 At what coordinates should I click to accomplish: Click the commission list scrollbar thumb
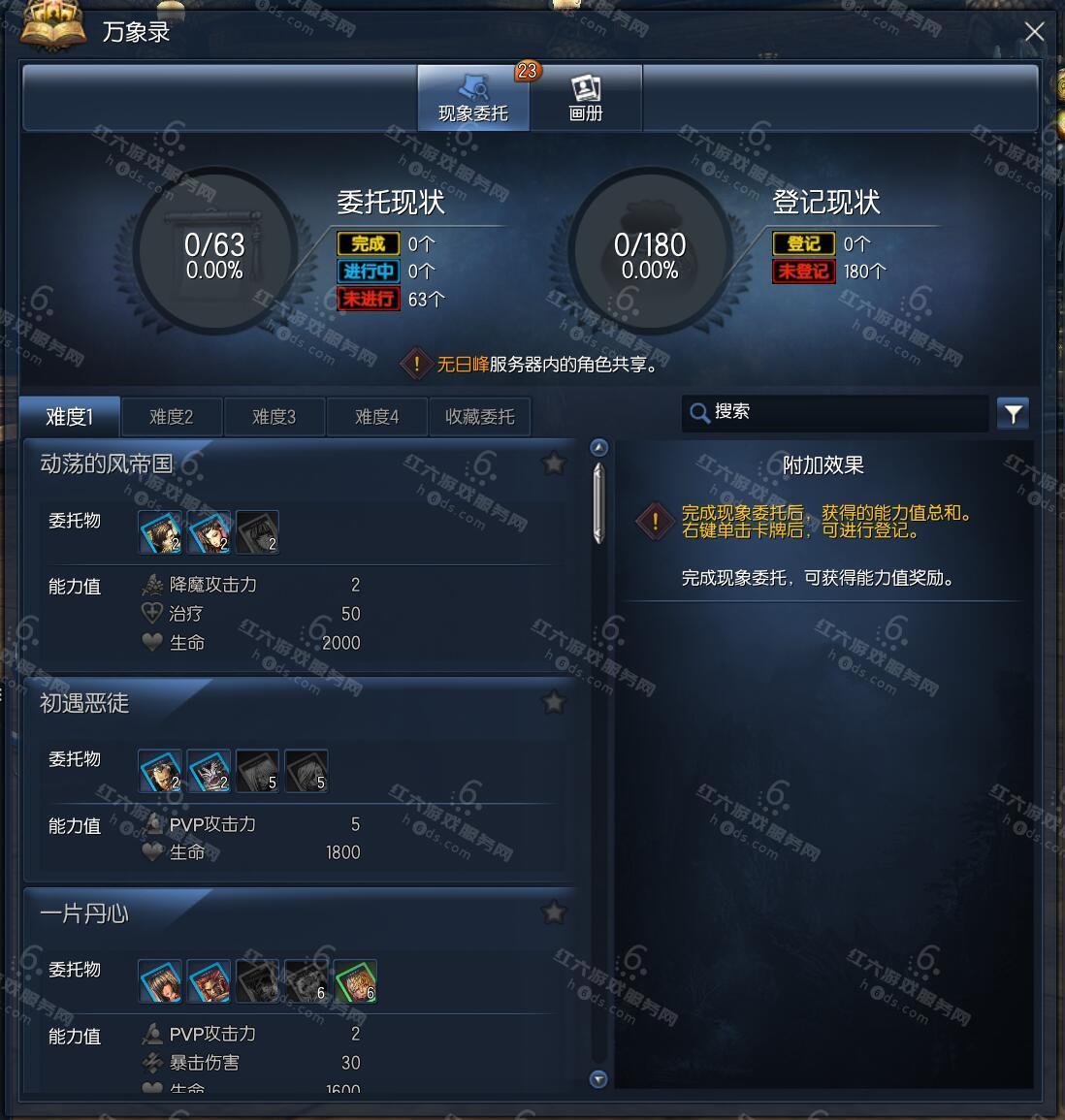(x=598, y=503)
